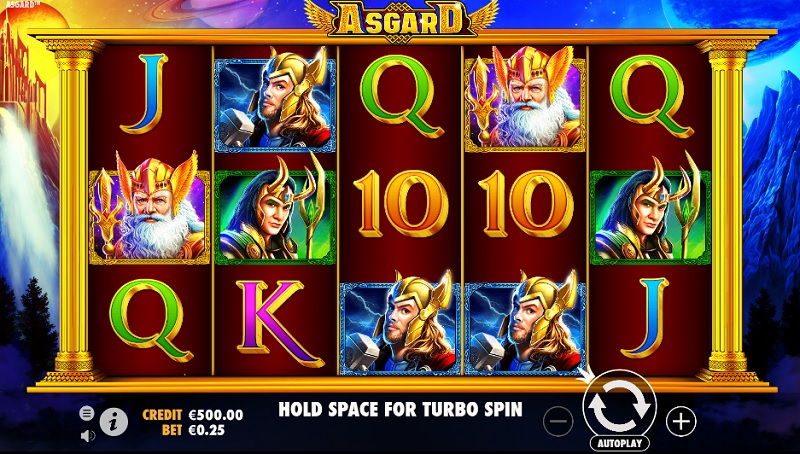Increase bet with the plus button
800x454 pixels.
(681, 421)
